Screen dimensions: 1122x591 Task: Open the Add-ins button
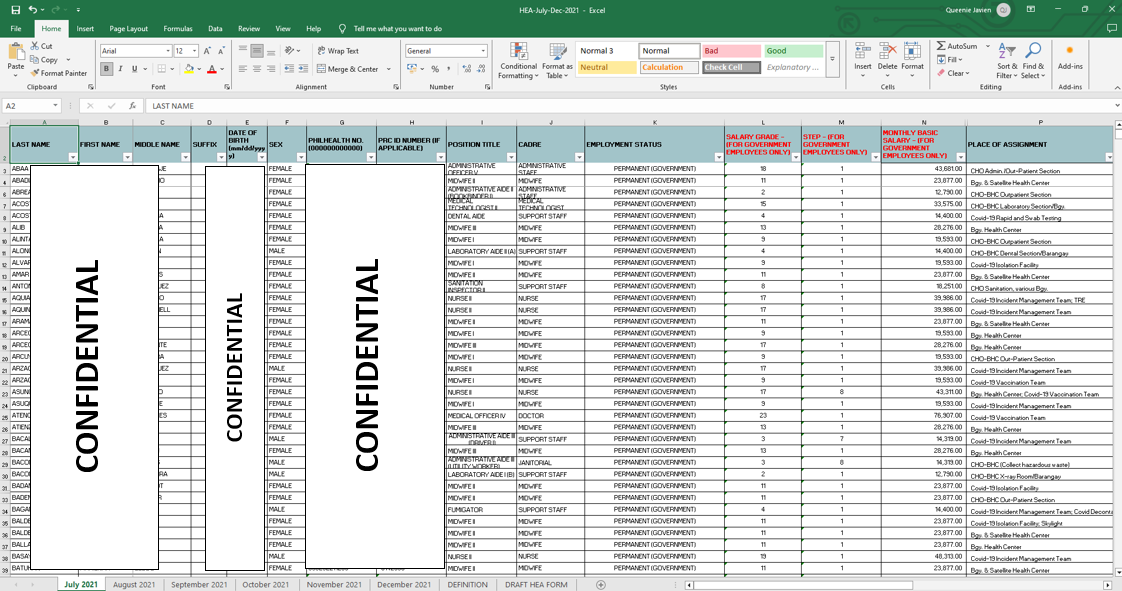1070,57
